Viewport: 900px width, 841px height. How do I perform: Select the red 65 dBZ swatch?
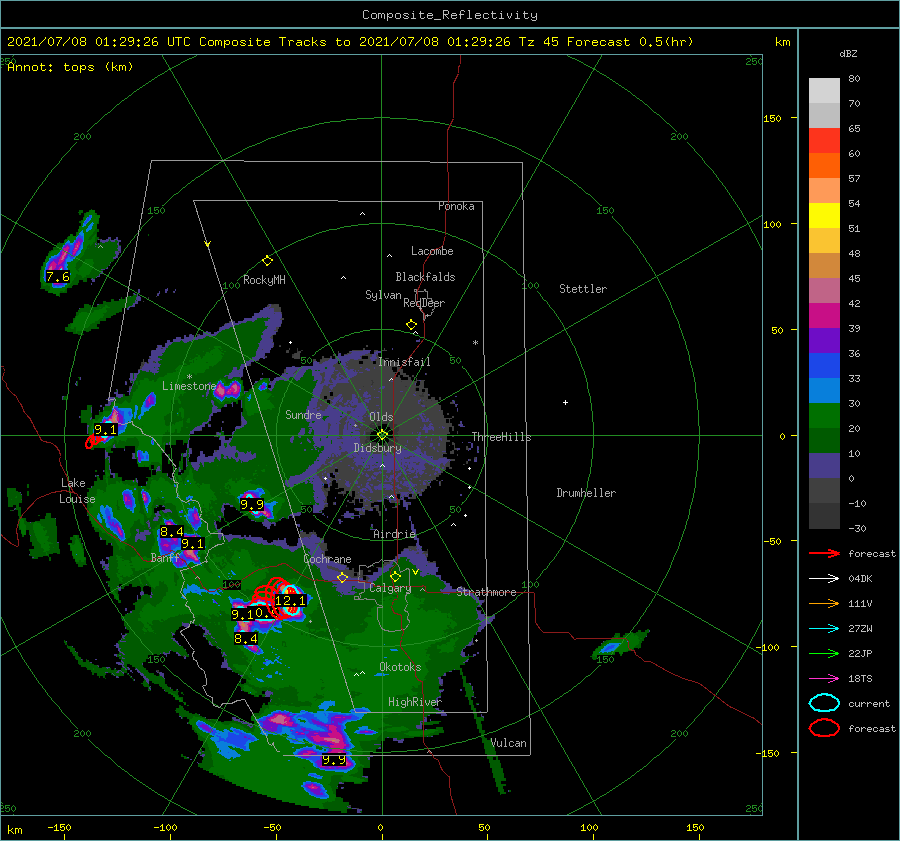[824, 141]
